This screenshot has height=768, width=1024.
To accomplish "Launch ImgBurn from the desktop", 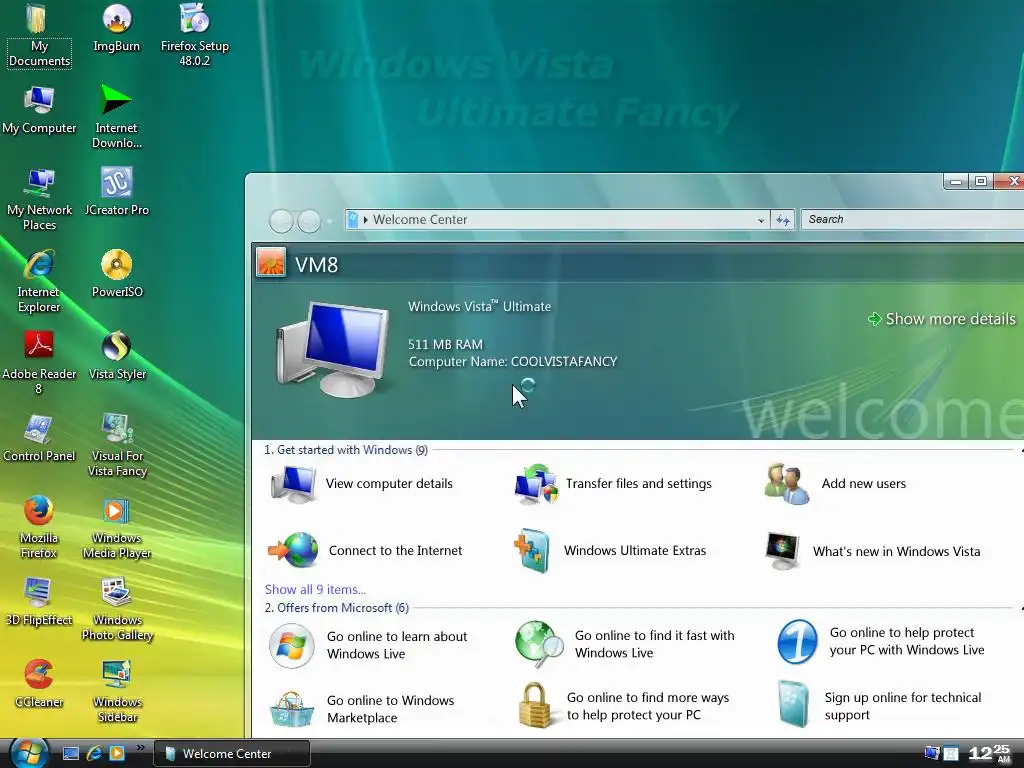I will [x=116, y=28].
